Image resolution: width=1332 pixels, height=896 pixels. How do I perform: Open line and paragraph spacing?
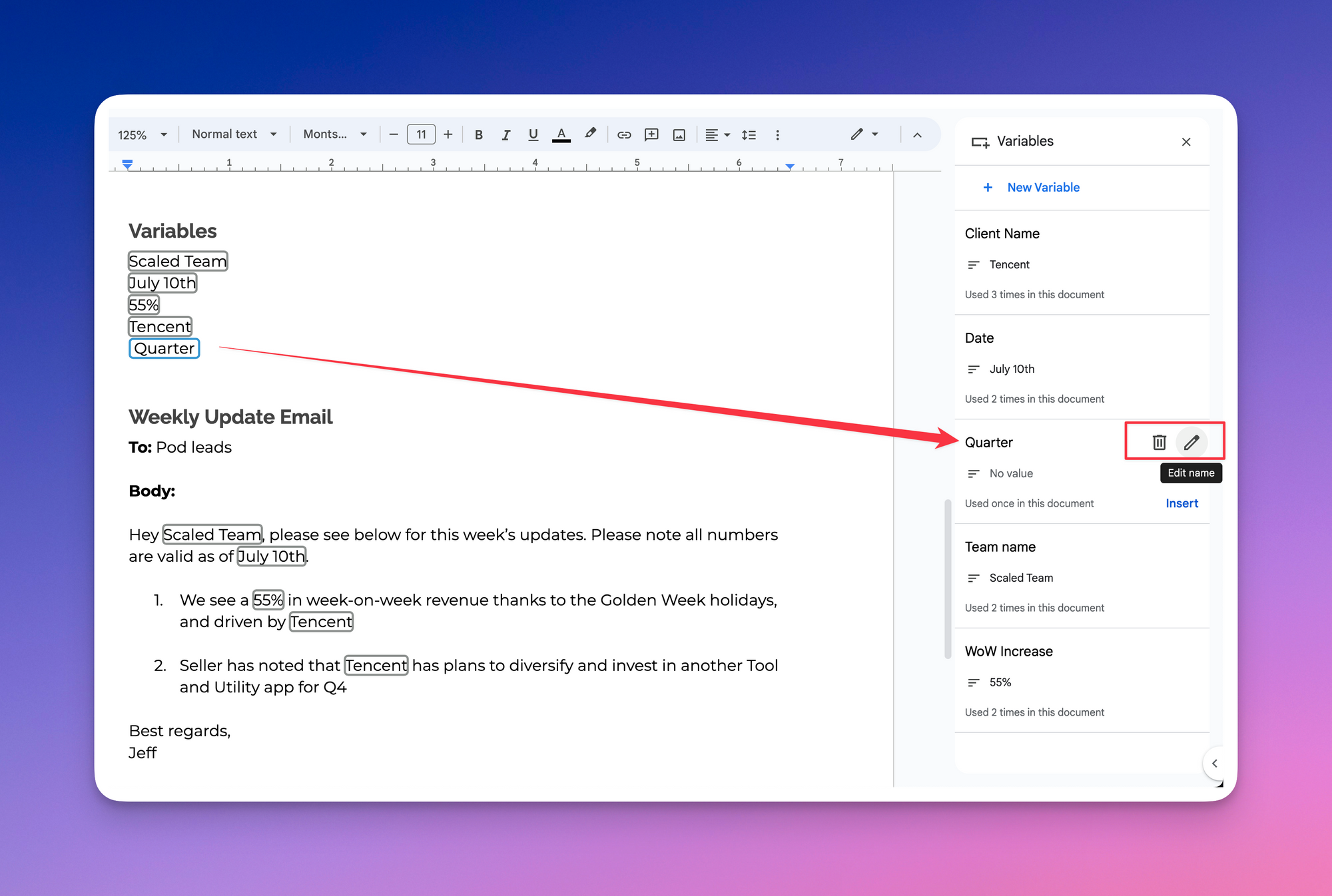coord(749,135)
